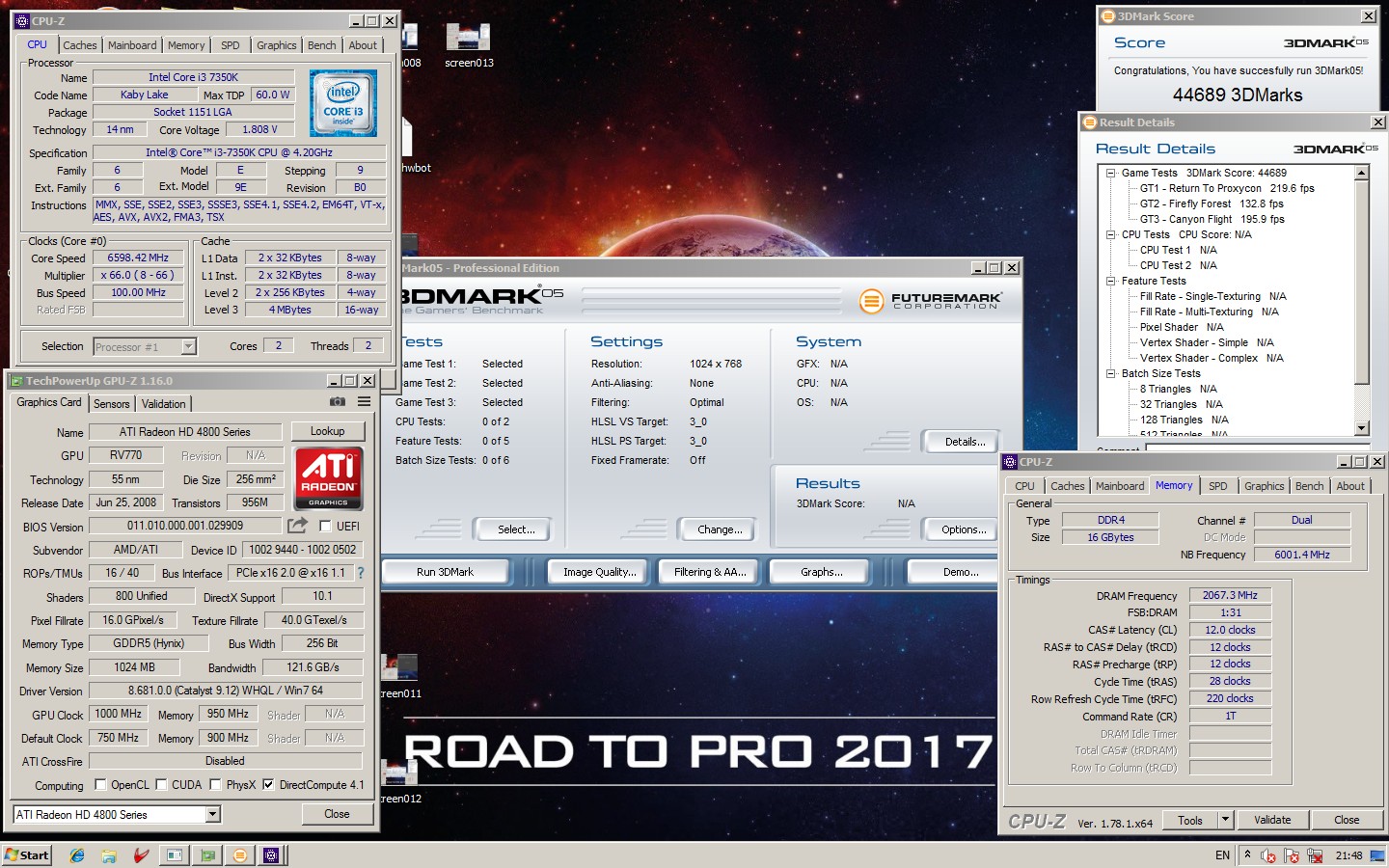The width and height of the screenshot is (1389, 868).
Task: Open the ATI Radeon HD 4800 Series dropdown
Action: [212, 815]
